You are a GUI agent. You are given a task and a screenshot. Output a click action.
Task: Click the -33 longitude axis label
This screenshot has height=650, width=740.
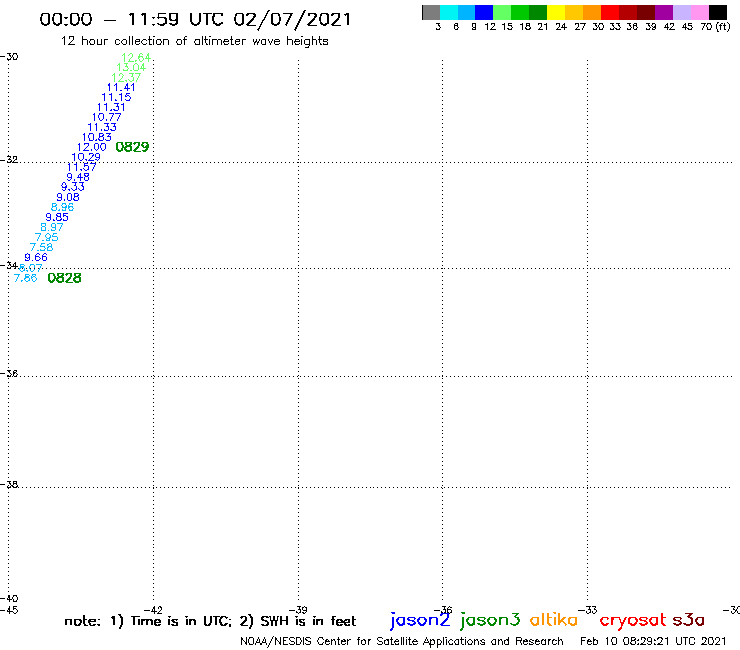pos(588,610)
